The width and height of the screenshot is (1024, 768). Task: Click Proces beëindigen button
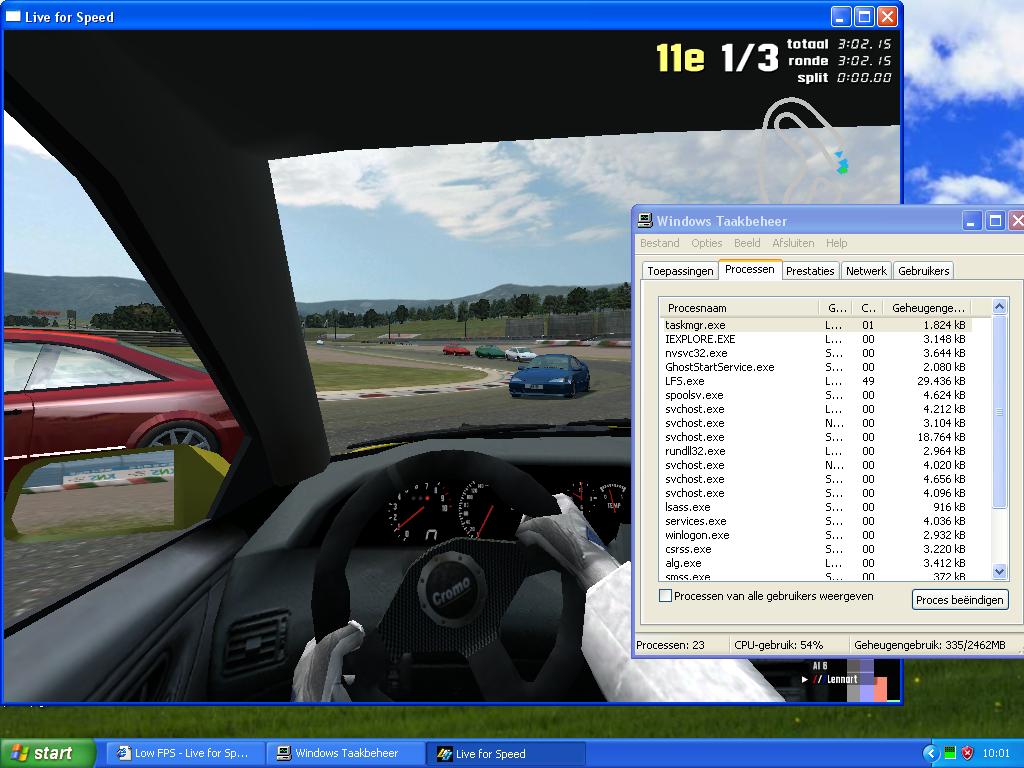pos(960,600)
